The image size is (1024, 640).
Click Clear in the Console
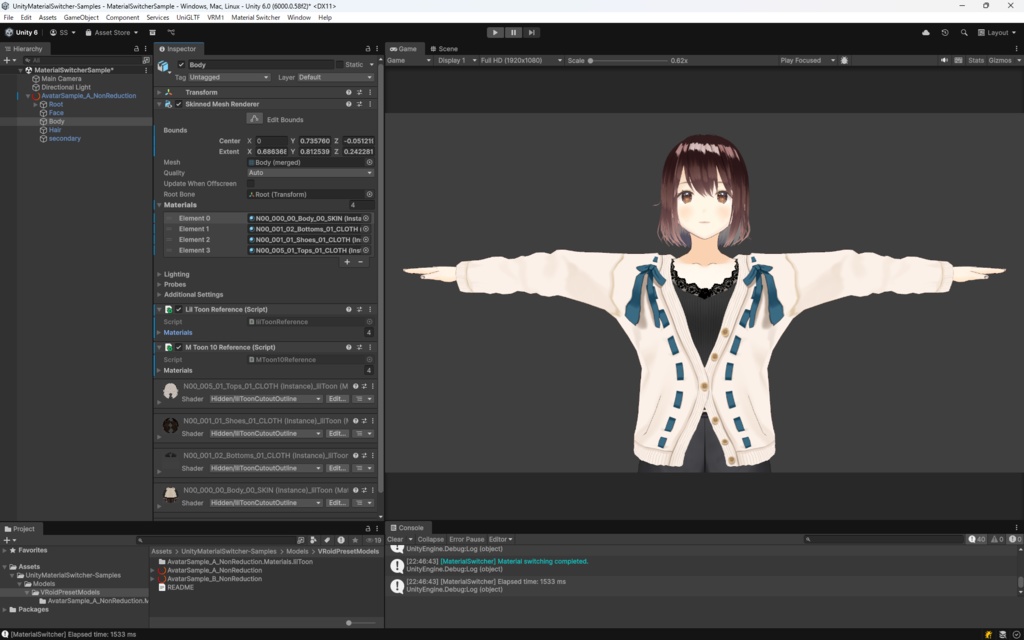click(397, 539)
